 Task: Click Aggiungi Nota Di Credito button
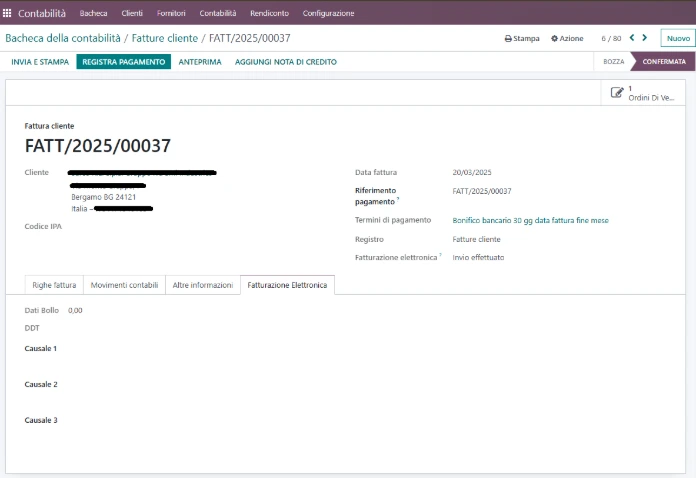pyautogui.click(x=285, y=62)
